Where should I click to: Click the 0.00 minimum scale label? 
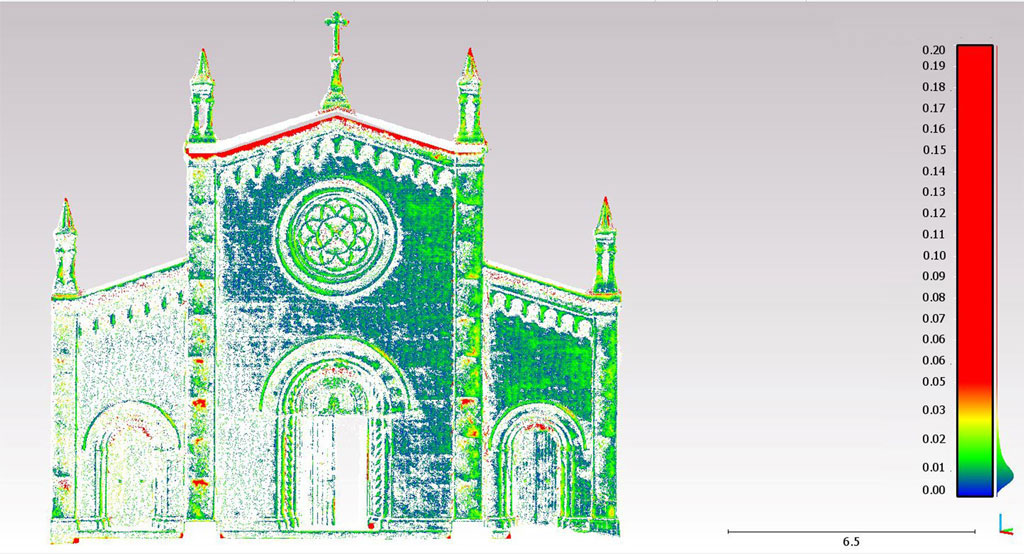[933, 490]
